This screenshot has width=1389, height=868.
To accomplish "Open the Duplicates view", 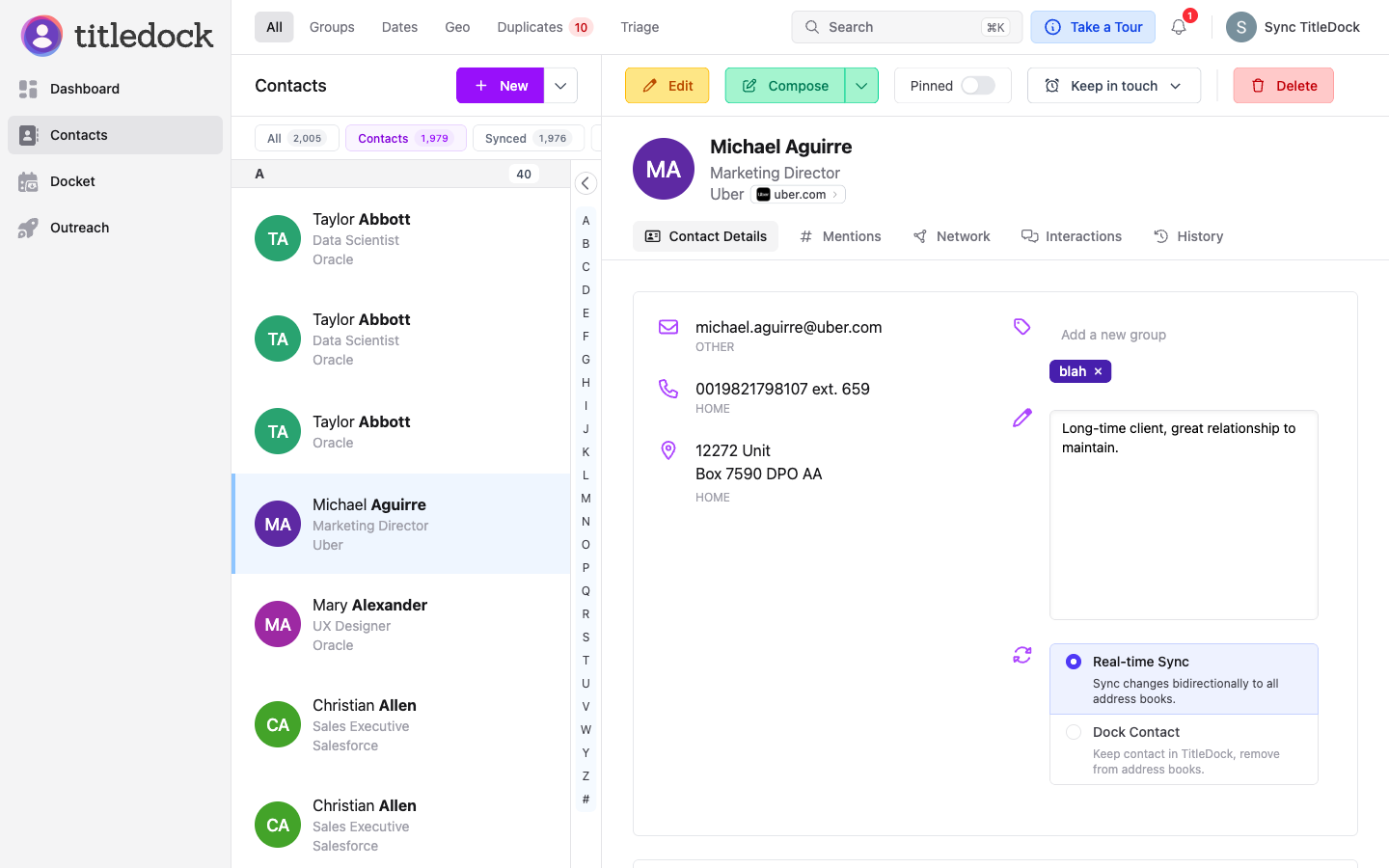I will coord(544,27).
